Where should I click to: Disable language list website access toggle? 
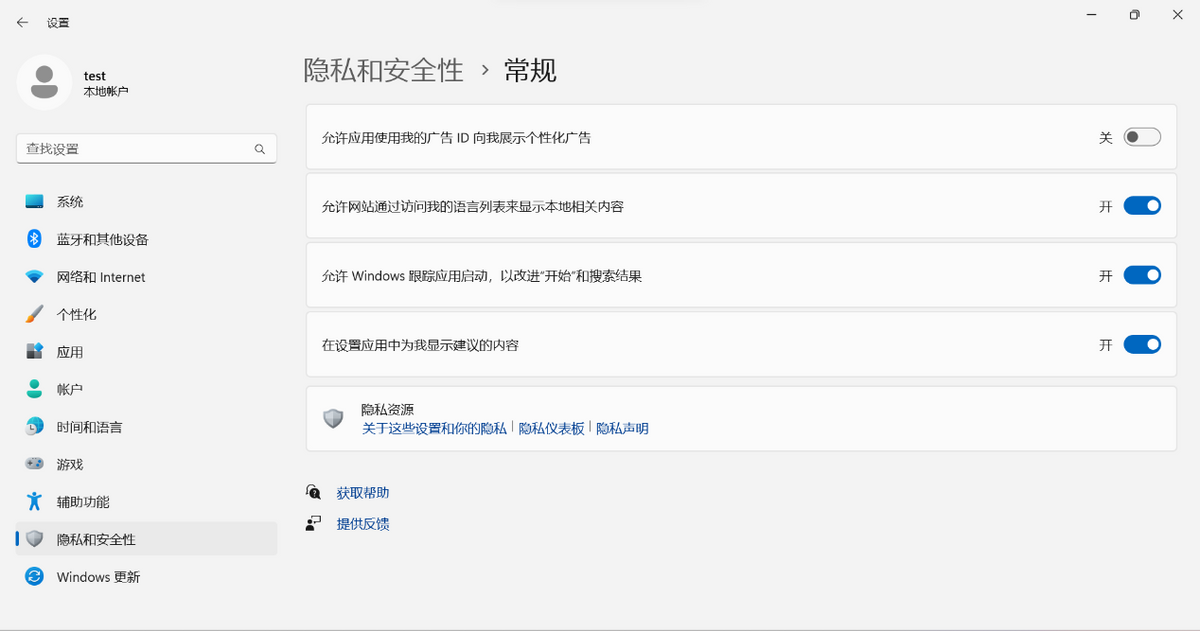1142,206
